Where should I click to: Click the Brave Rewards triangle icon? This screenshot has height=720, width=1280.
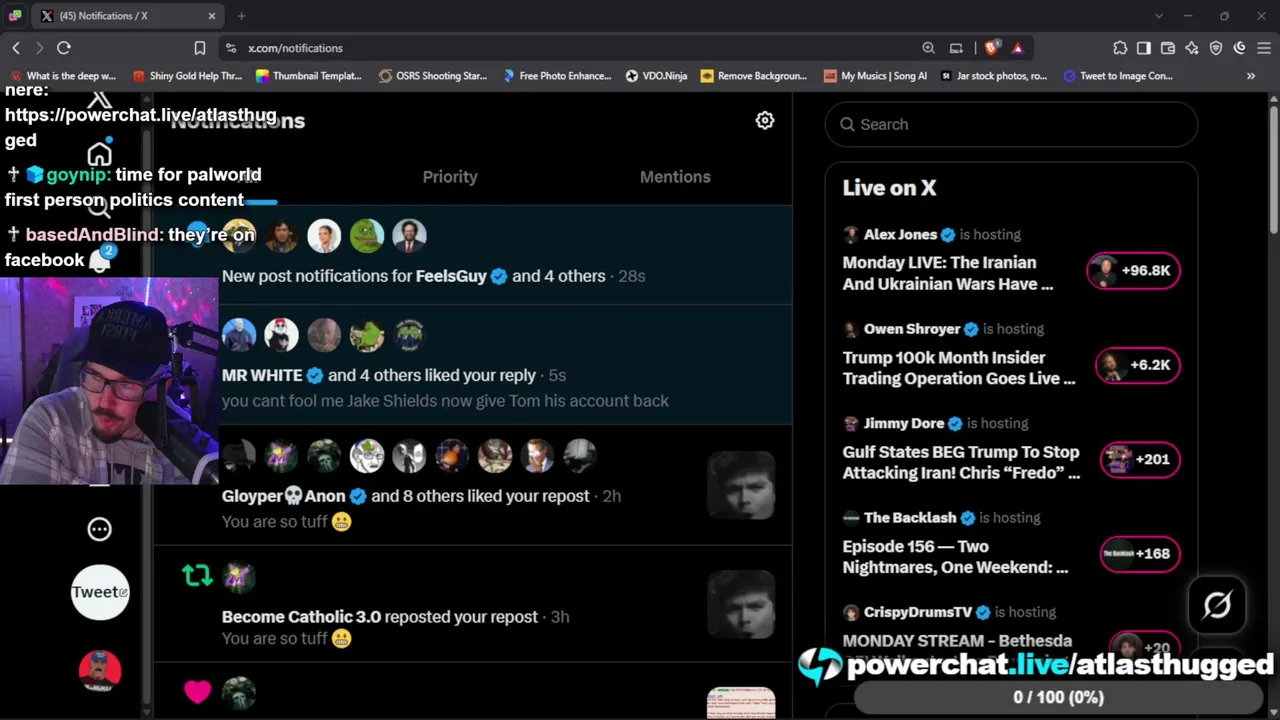1018,48
